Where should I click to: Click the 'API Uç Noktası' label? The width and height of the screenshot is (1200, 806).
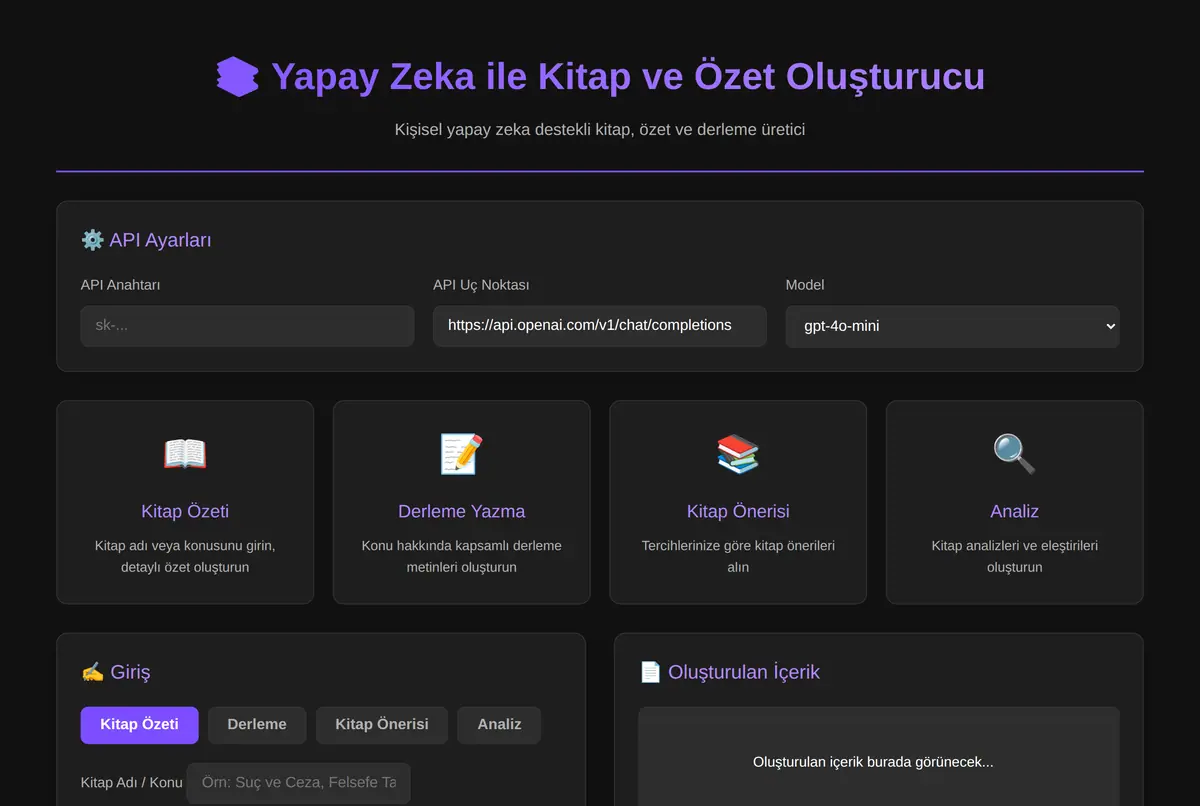click(x=480, y=285)
